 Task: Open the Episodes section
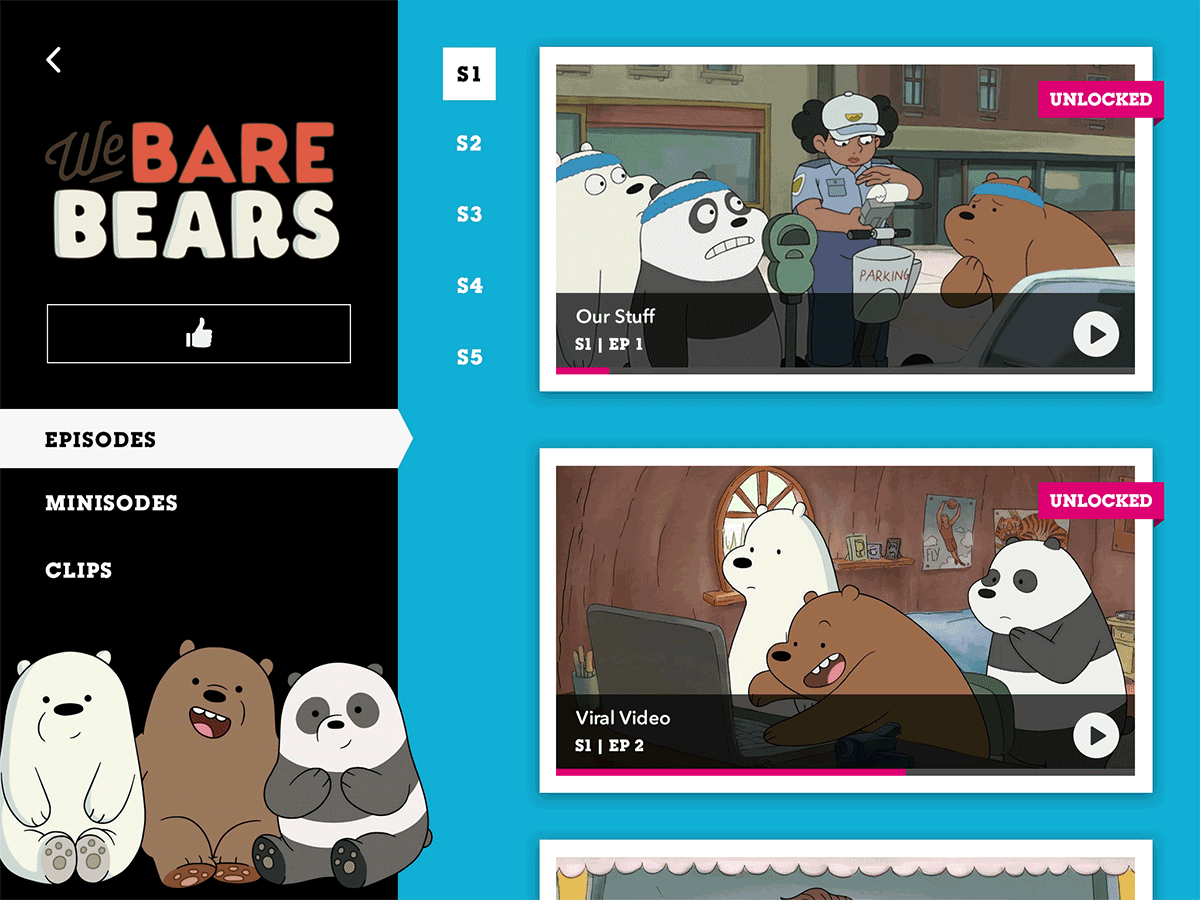coord(205,439)
